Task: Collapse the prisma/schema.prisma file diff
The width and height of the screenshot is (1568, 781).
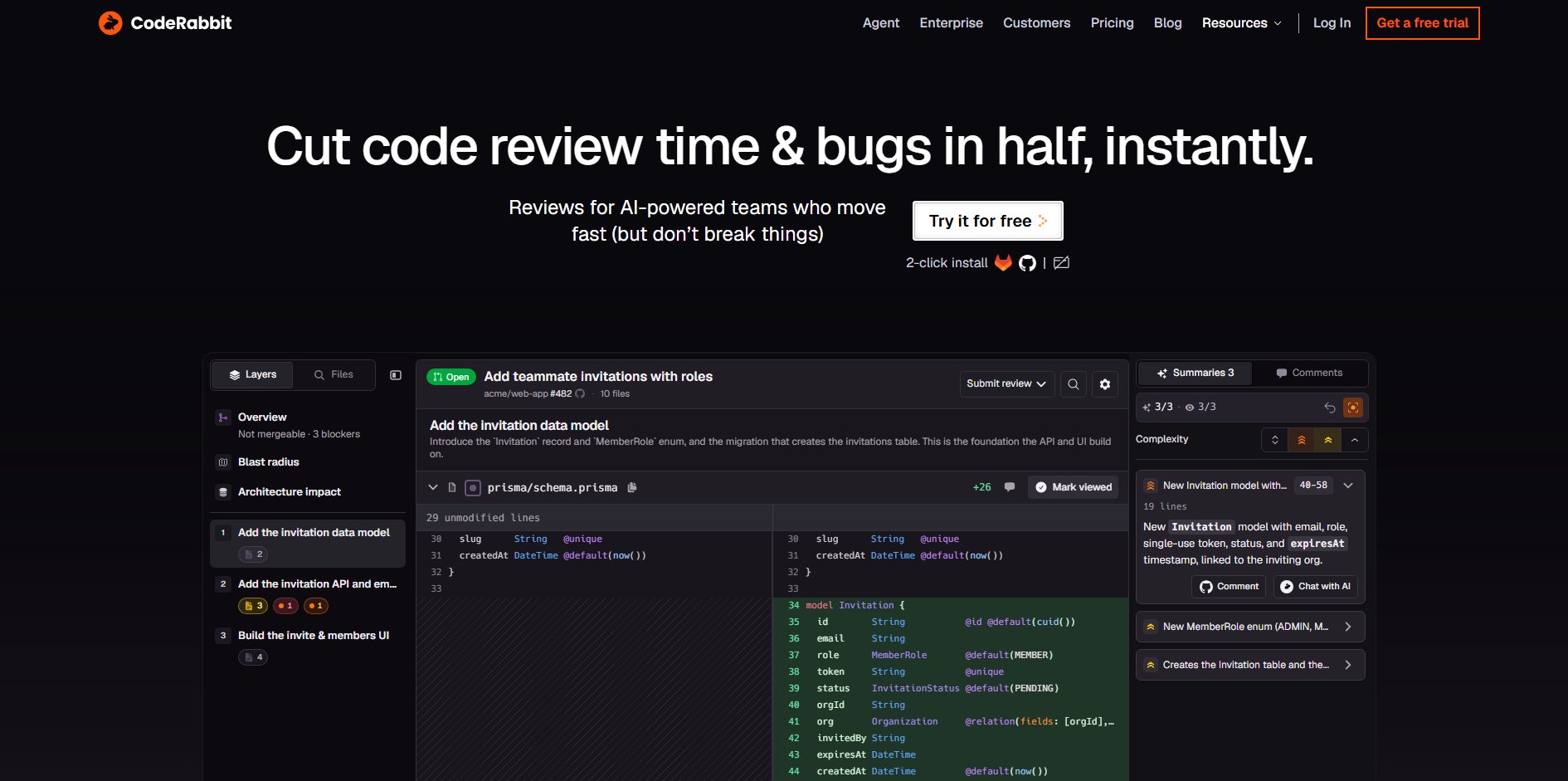Action: [433, 488]
